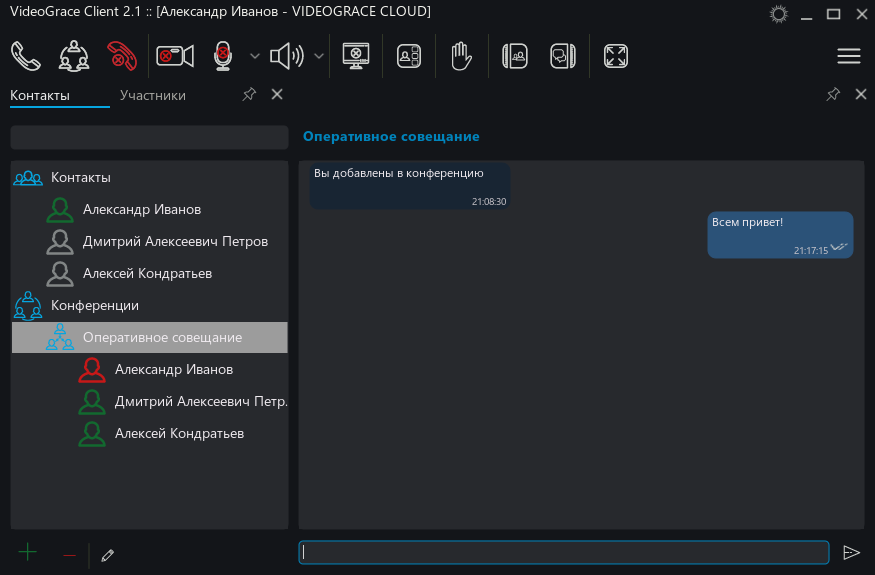Hang up with the red phone icon
The width and height of the screenshot is (875, 575).
click(122, 56)
